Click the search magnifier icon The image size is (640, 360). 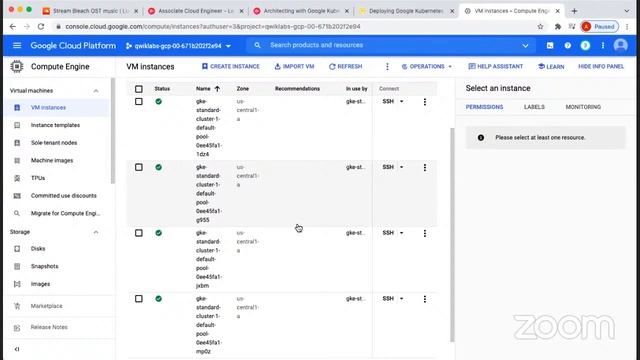tap(257, 45)
